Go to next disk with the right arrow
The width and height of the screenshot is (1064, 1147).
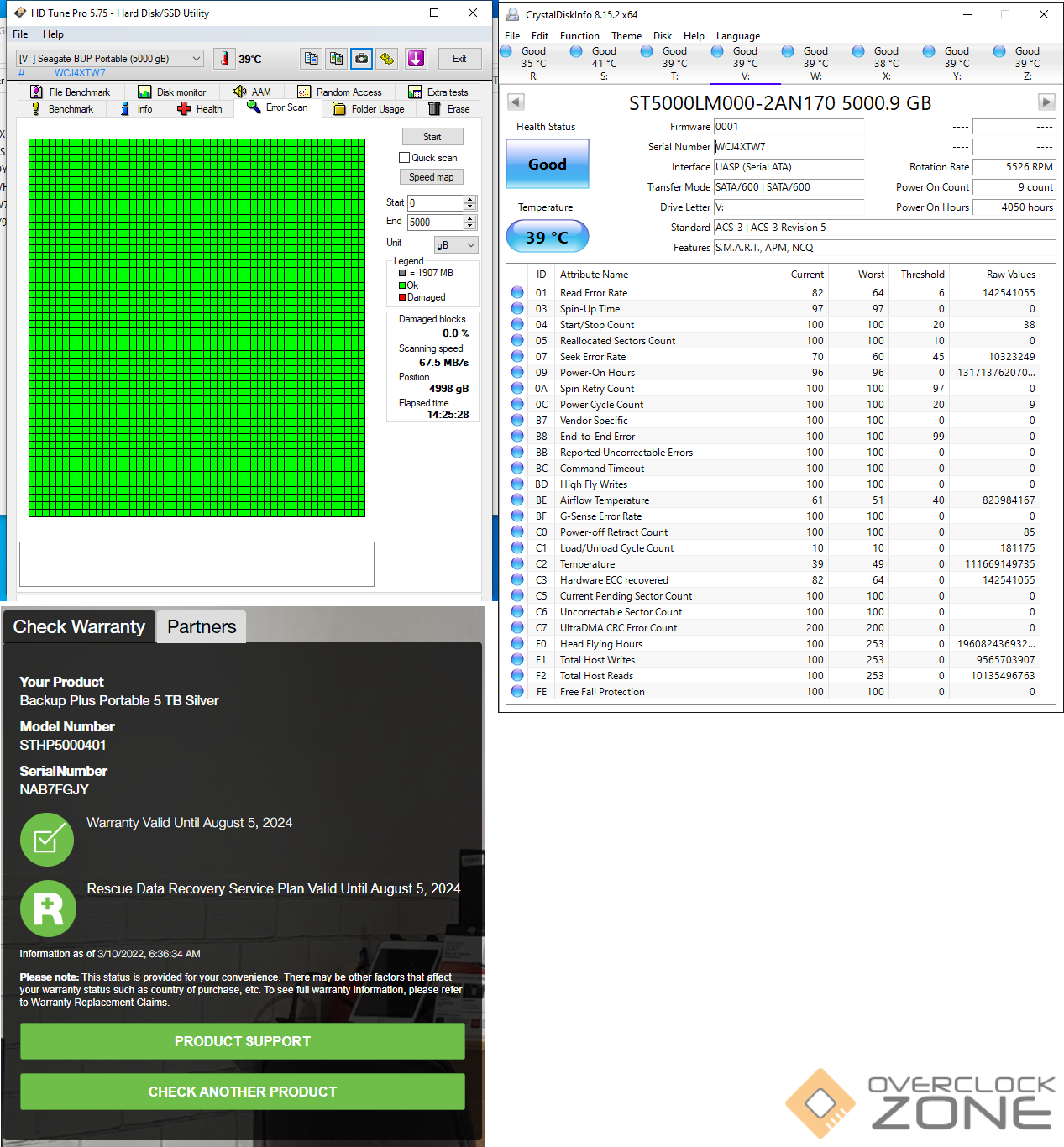point(1046,102)
